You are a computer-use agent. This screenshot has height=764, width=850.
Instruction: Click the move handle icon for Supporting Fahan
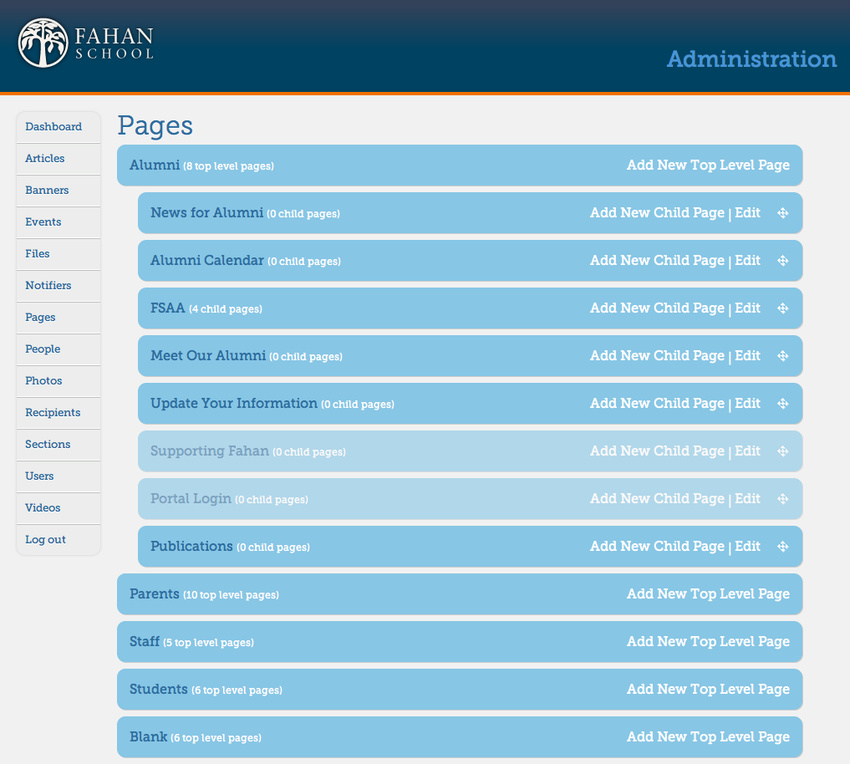pyautogui.click(x=782, y=451)
